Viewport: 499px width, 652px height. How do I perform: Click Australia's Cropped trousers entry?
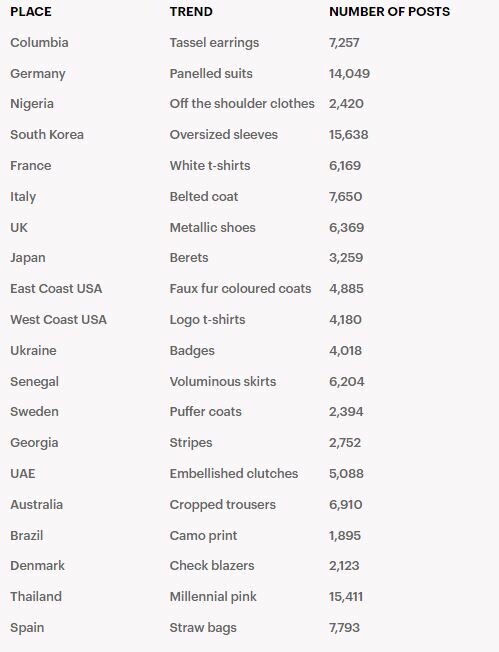click(222, 505)
